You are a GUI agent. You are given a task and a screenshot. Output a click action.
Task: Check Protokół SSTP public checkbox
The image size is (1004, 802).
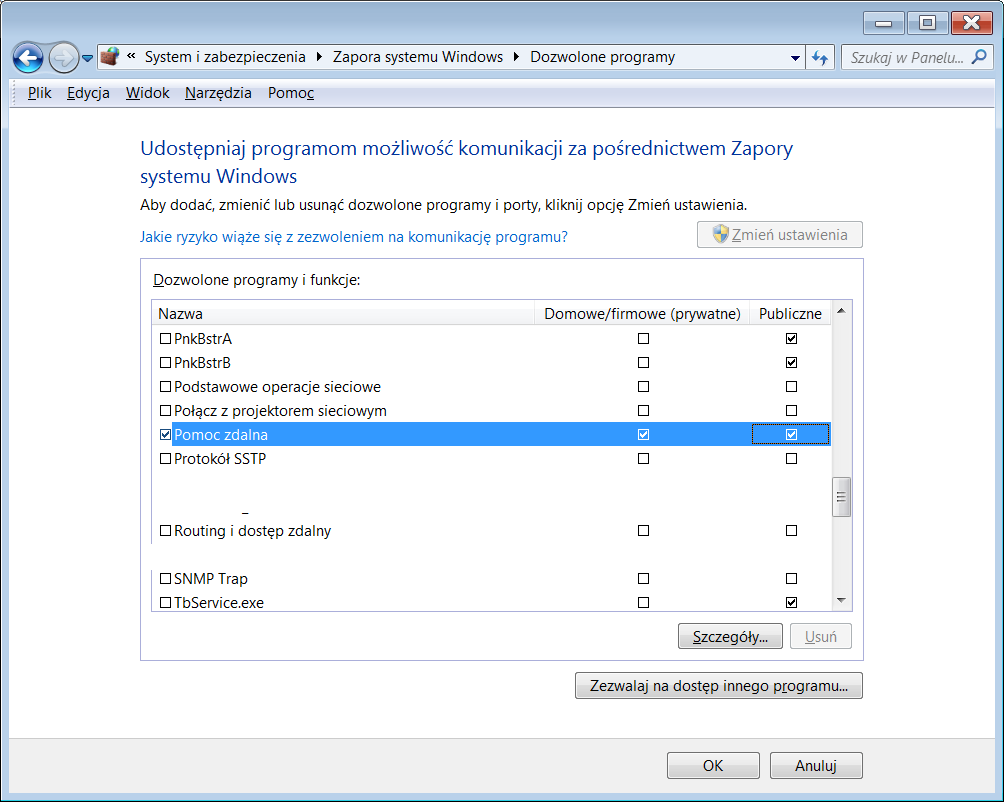coord(791,458)
